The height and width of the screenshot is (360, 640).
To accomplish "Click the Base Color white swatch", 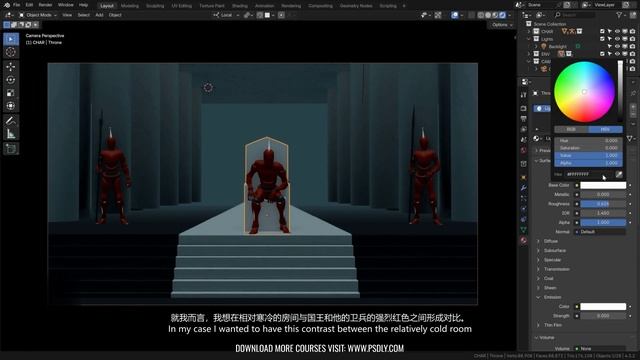I will coord(603,185).
